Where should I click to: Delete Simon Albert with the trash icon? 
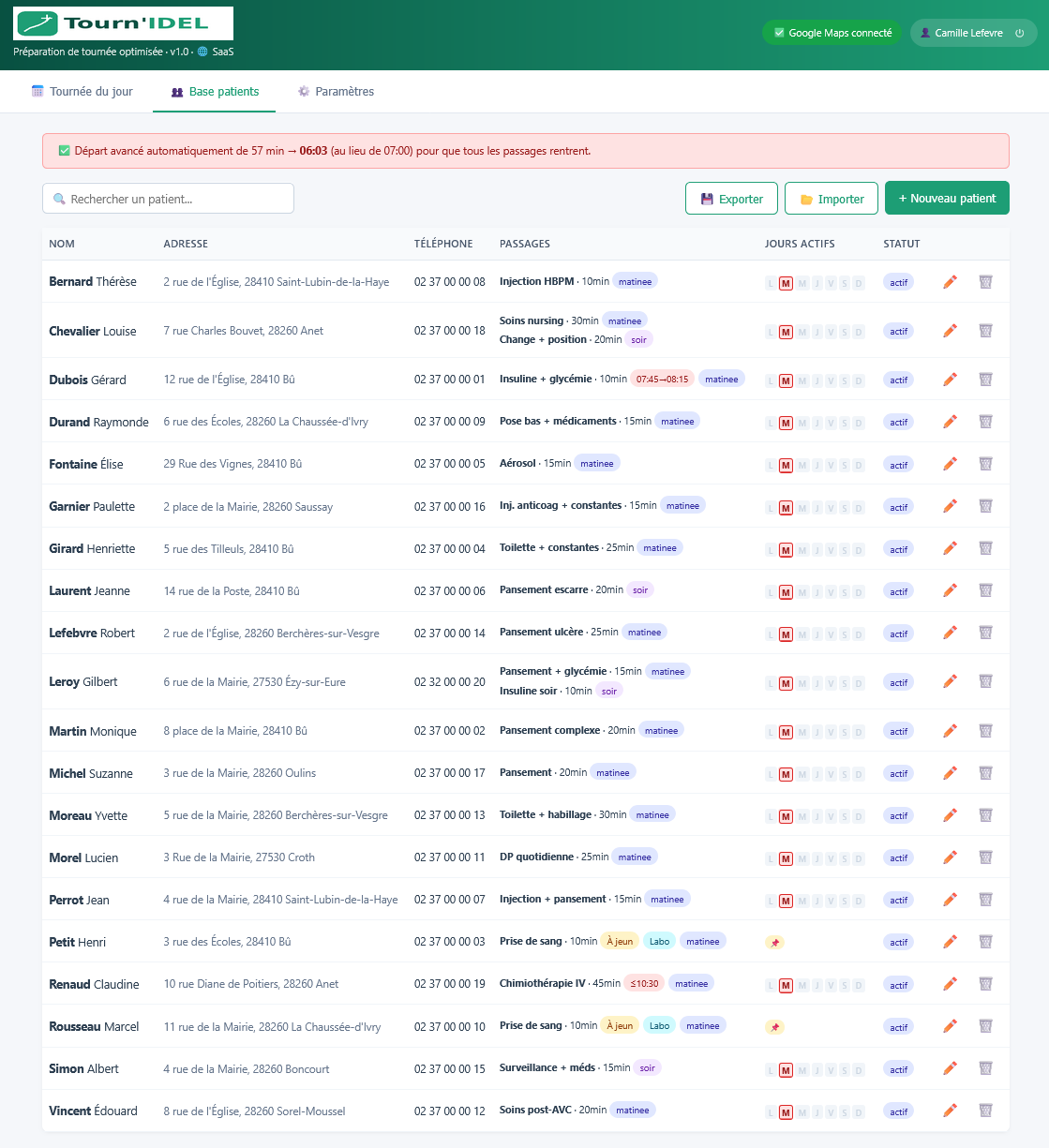pyautogui.click(x=985, y=1068)
